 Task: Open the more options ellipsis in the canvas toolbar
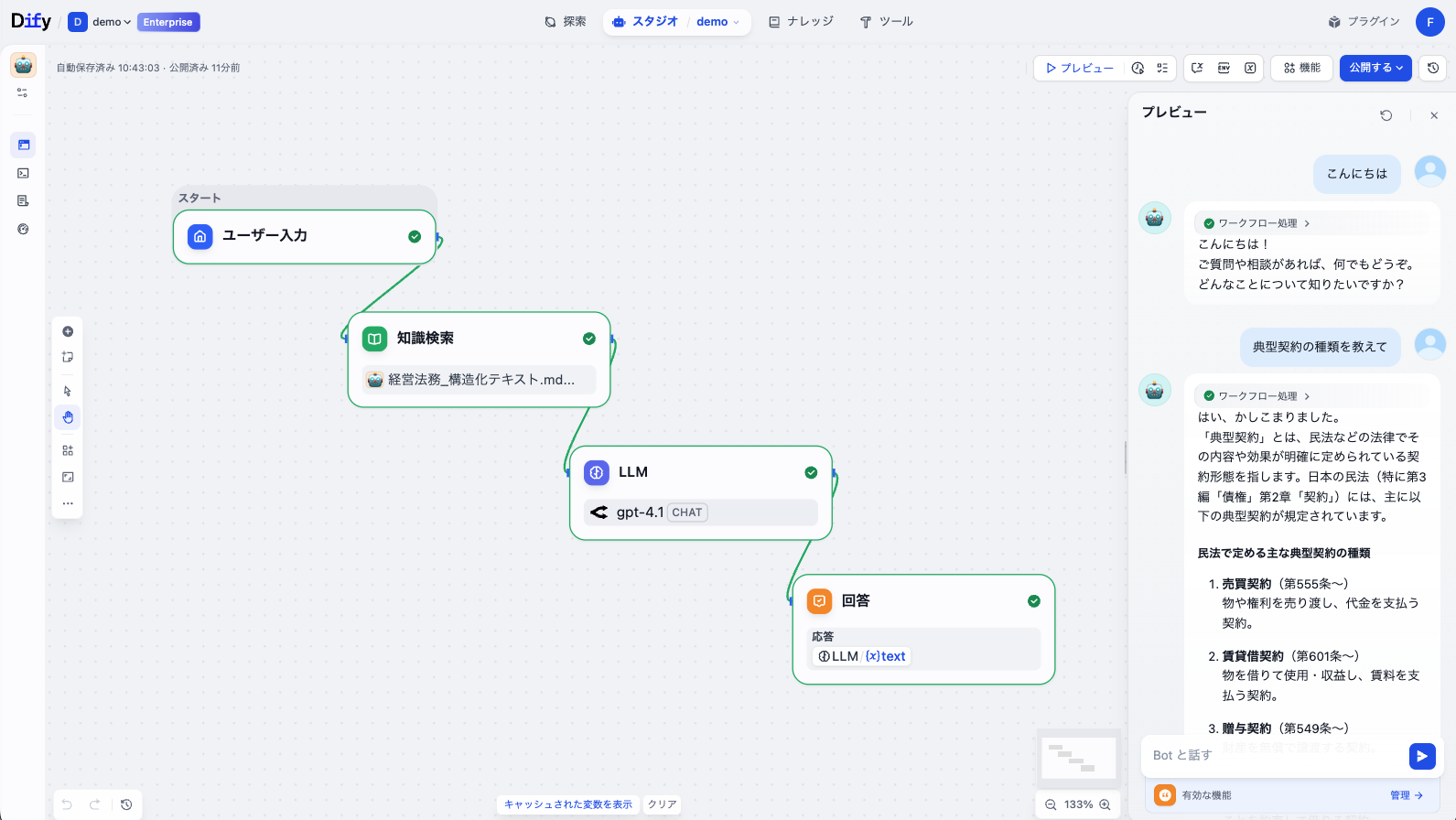68,503
